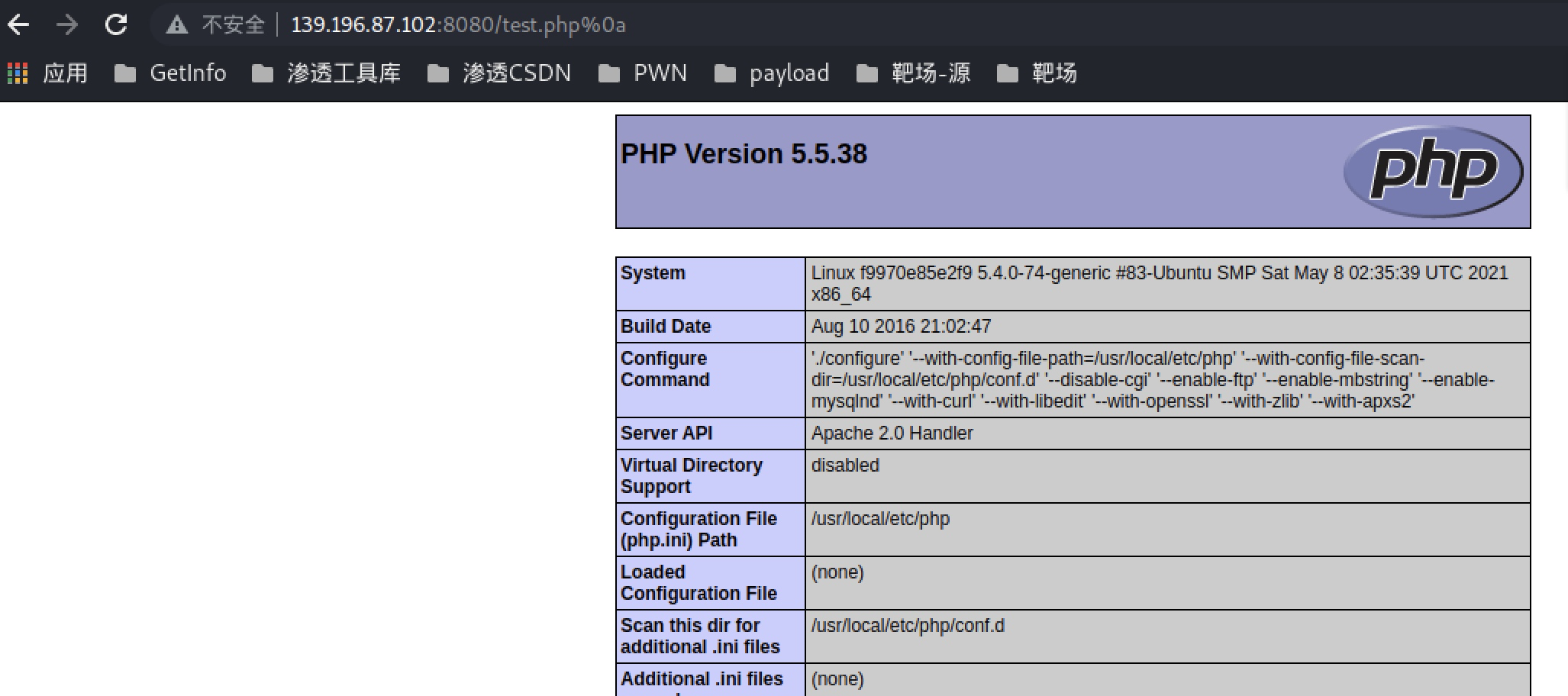Open the GetInfo bookmark folder
Screen dimensions: 1568x696
(x=170, y=73)
